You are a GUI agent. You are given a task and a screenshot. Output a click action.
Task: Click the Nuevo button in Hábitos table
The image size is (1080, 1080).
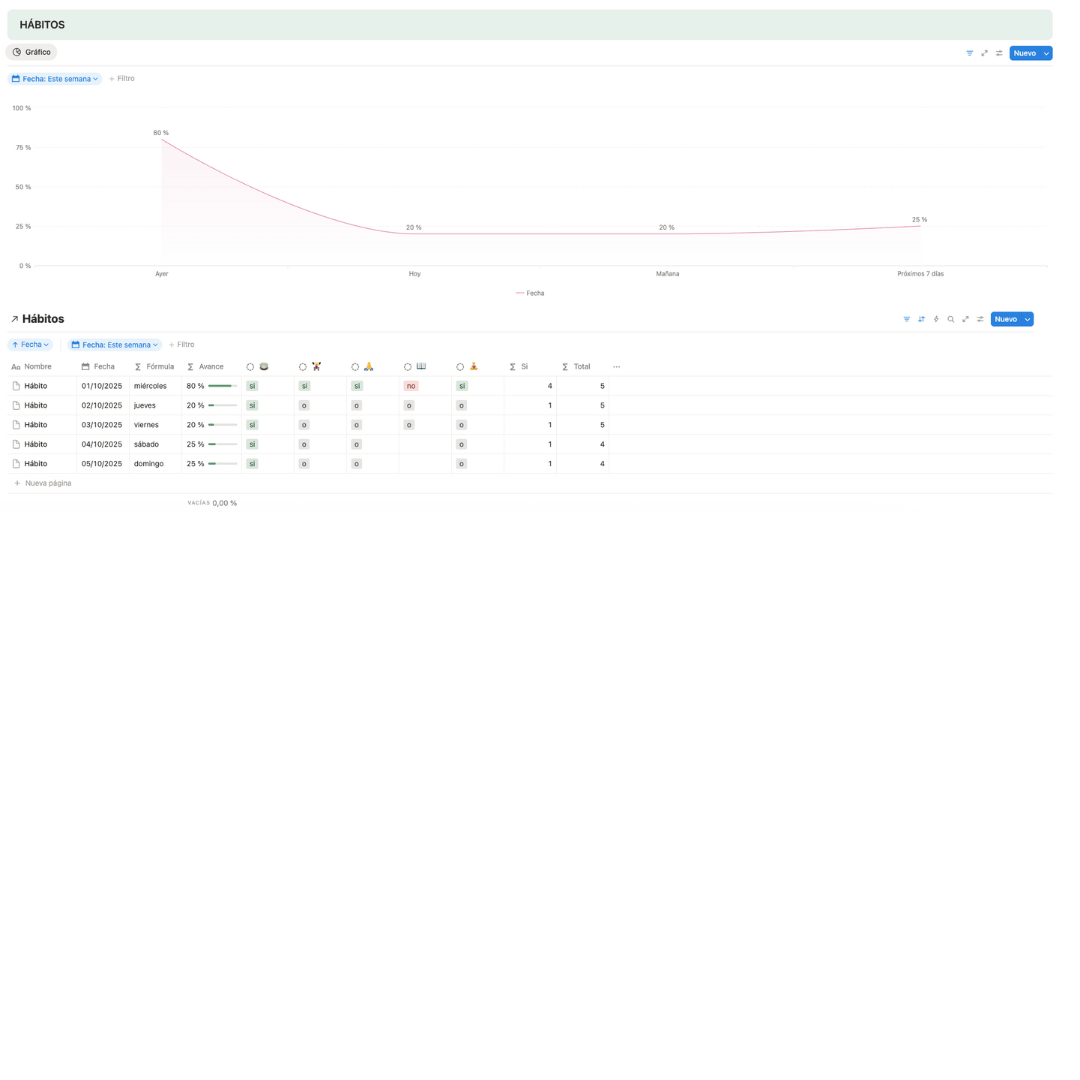click(1006, 319)
